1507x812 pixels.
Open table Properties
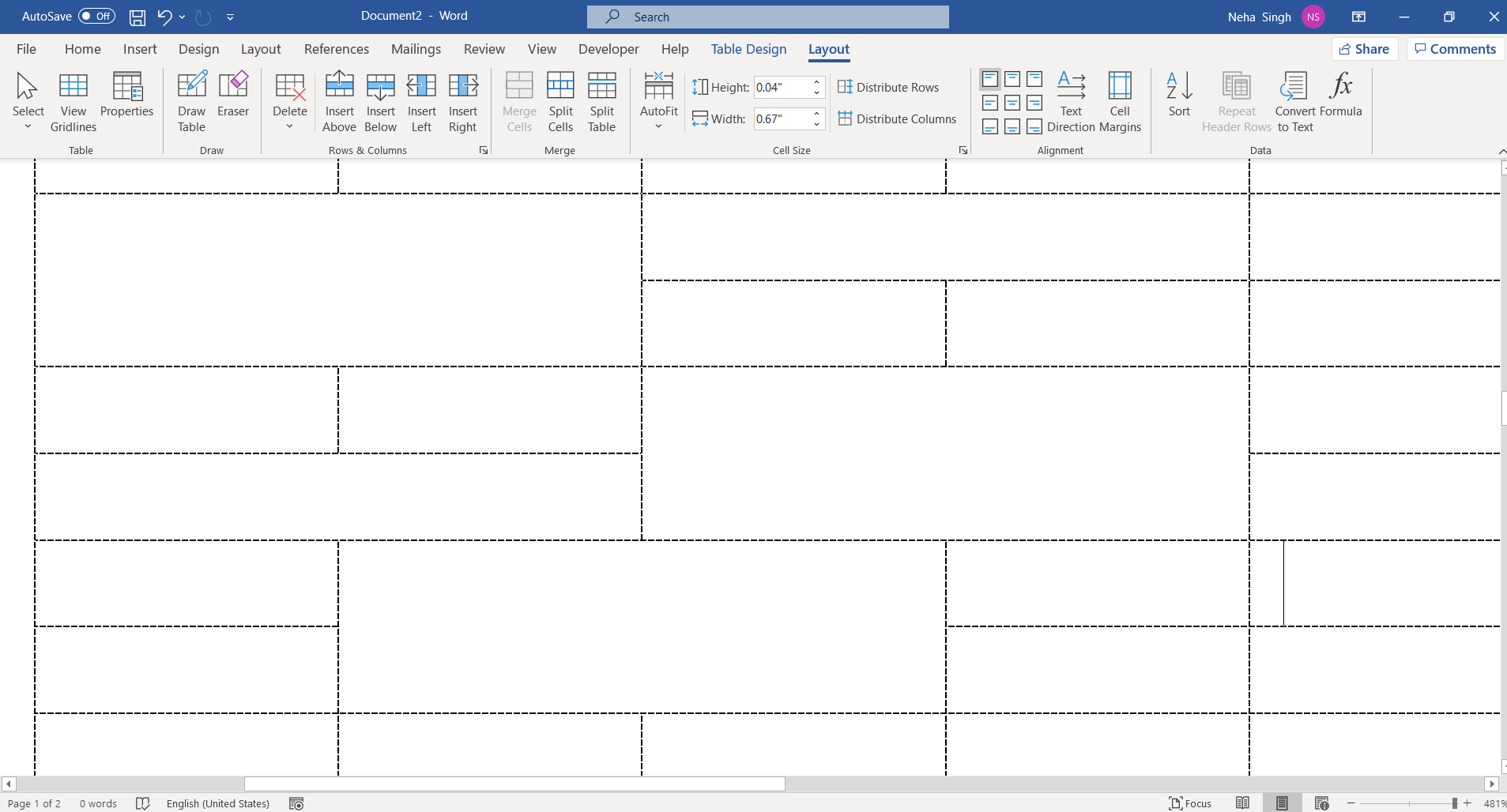(x=127, y=95)
